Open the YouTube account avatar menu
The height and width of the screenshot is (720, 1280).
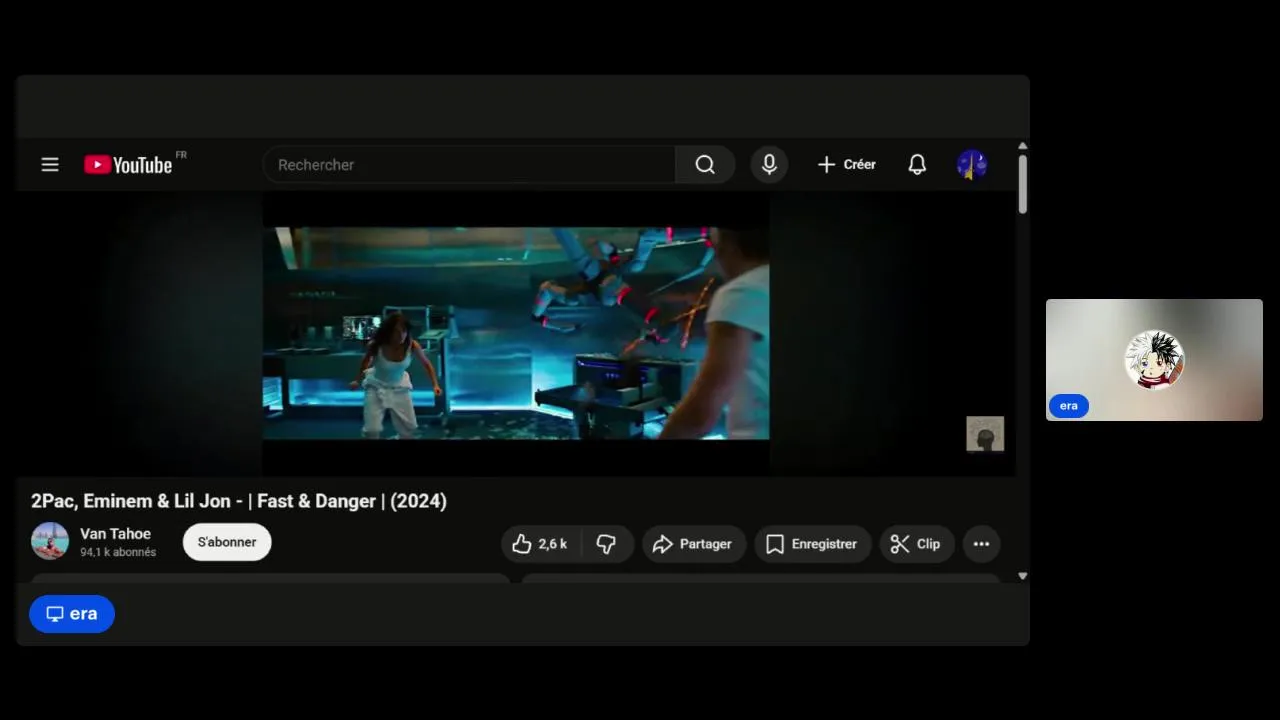[972, 165]
